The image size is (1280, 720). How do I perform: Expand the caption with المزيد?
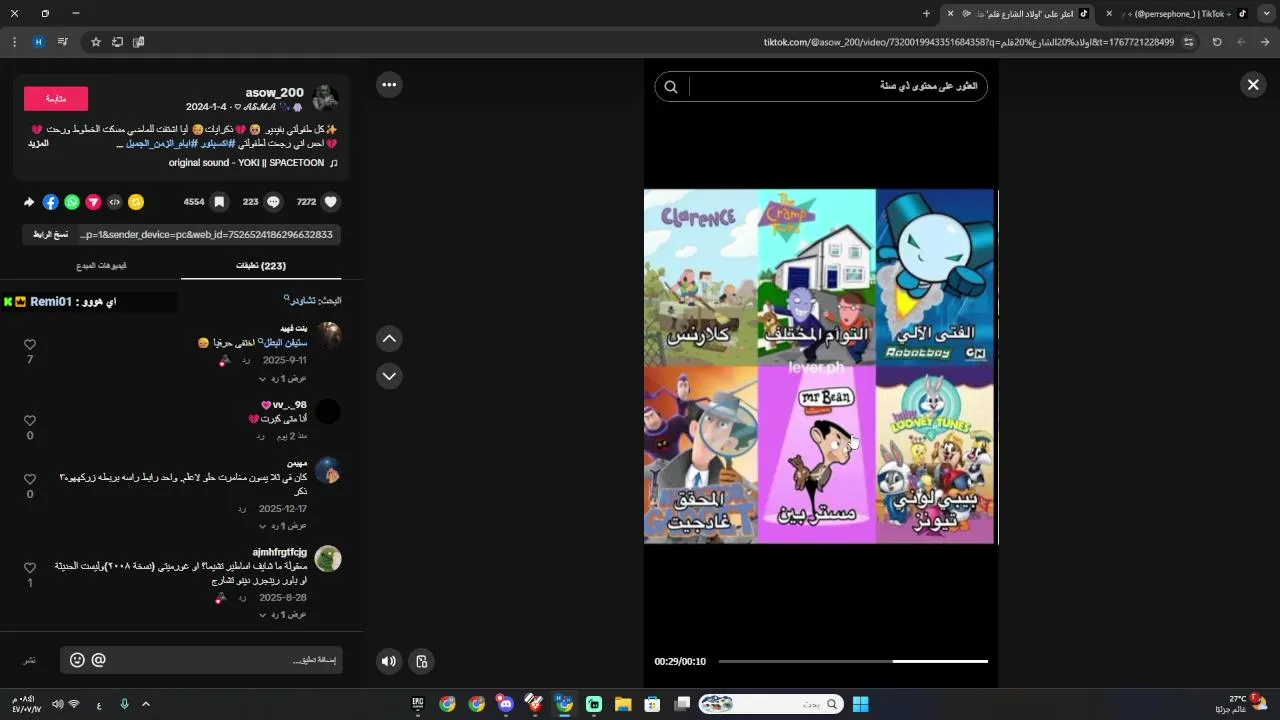[38, 144]
